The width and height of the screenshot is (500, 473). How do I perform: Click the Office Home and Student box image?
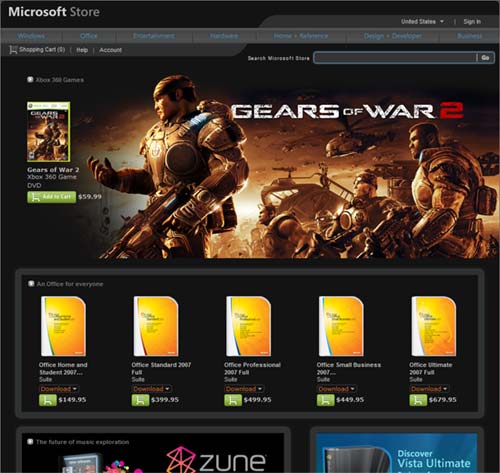click(x=63, y=326)
